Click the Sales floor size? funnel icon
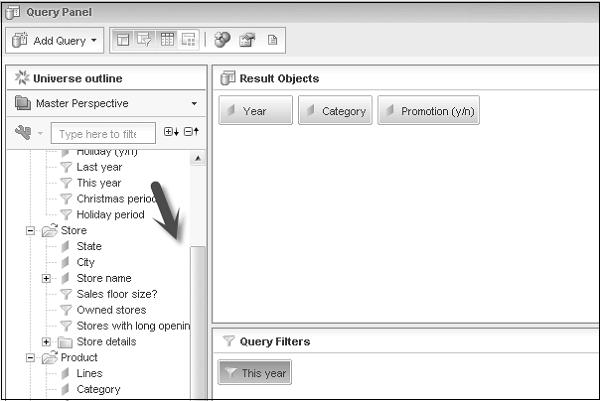600x401 pixels. pos(66,294)
